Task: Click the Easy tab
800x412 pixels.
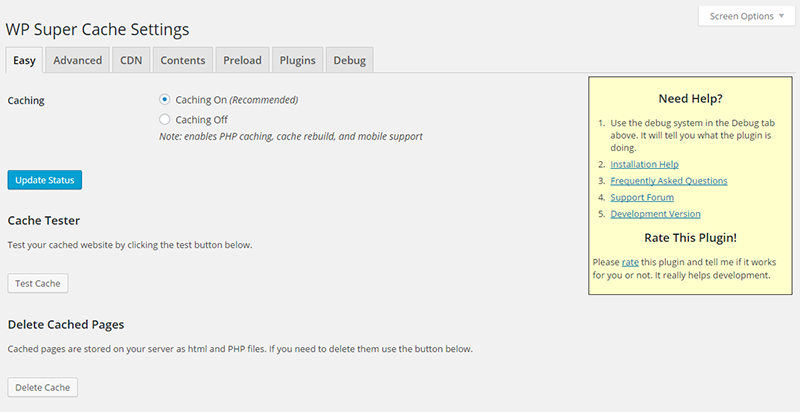Action: [24, 60]
